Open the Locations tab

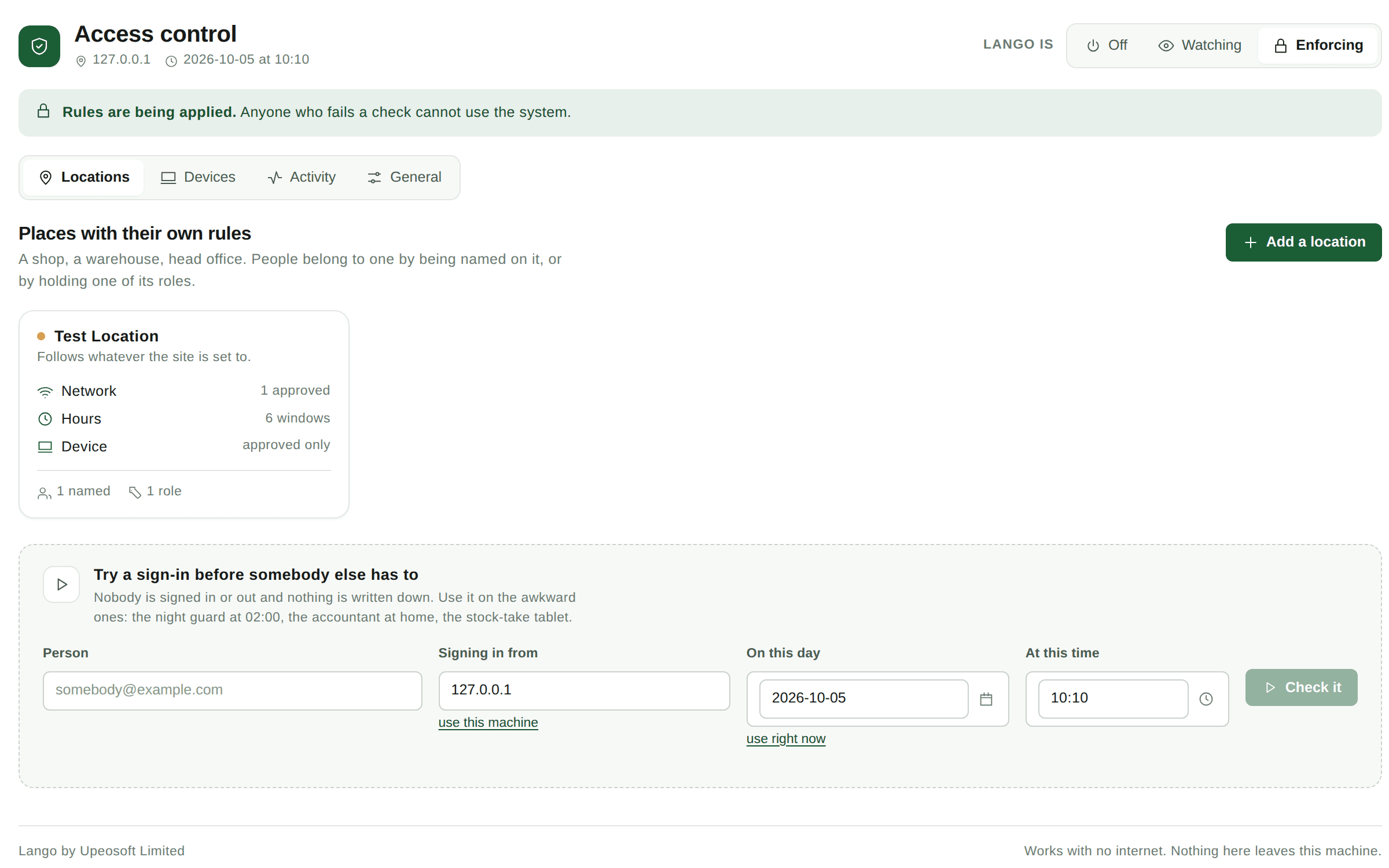coord(84,177)
